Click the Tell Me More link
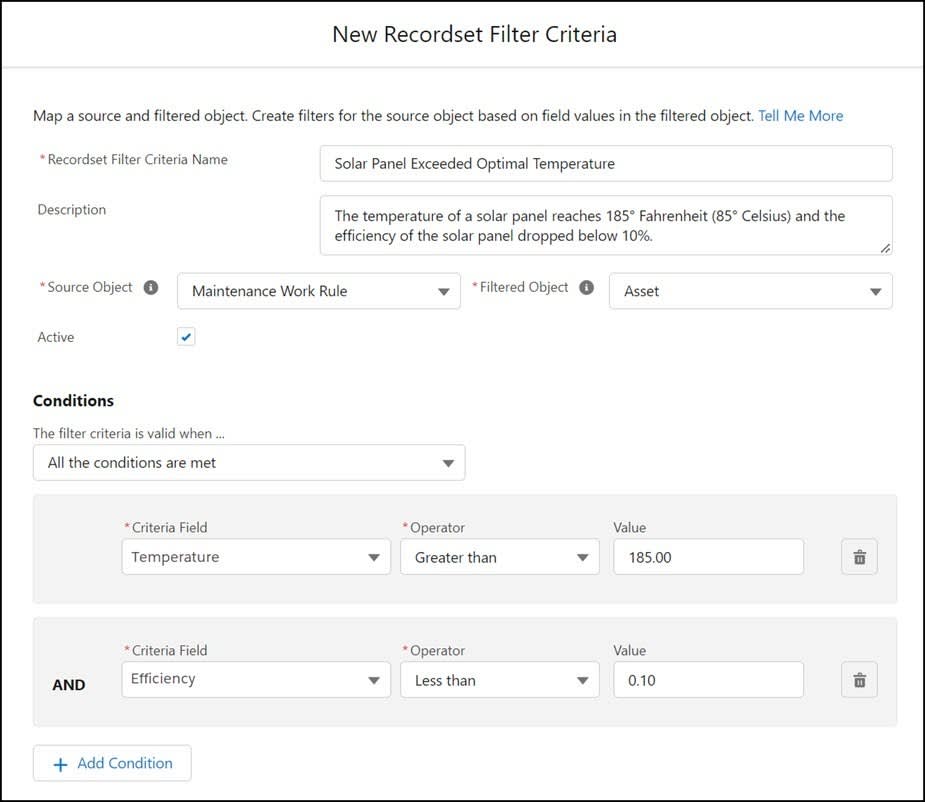This screenshot has height=802, width=925. pyautogui.click(x=800, y=116)
